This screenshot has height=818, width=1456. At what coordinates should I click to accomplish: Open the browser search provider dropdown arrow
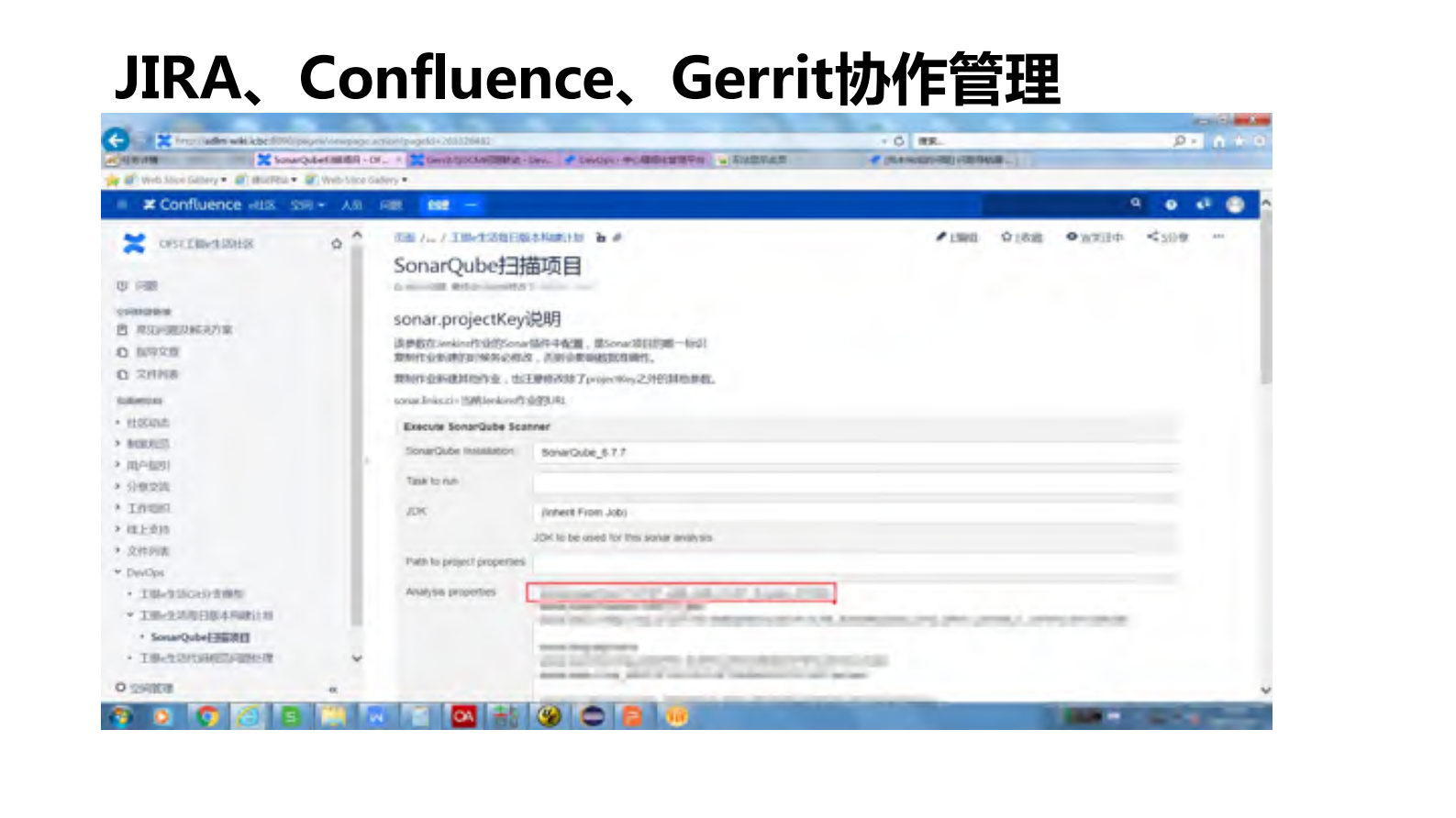click(x=1192, y=141)
